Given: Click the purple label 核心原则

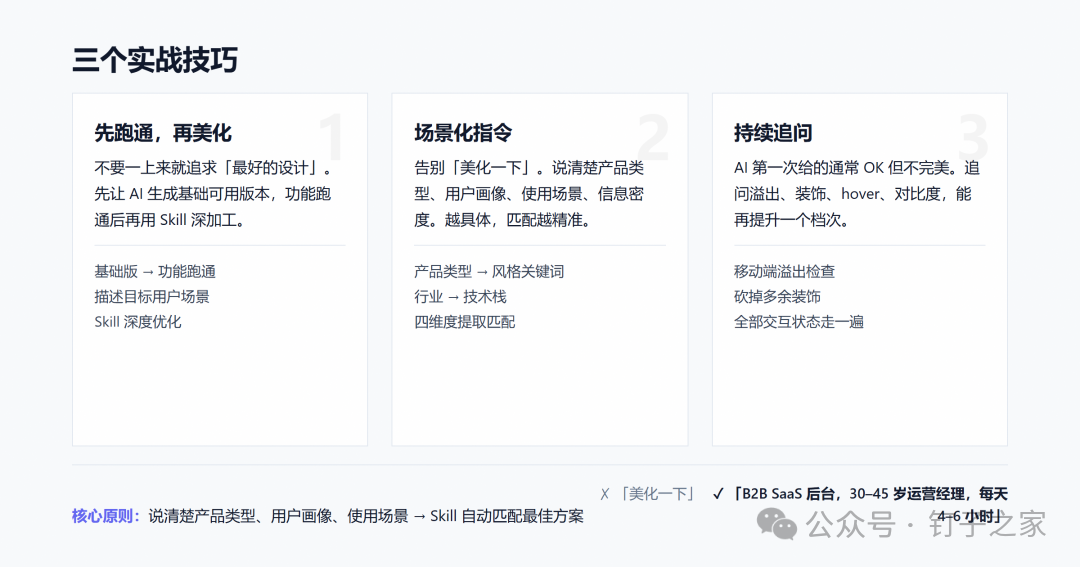Looking at the screenshot, I should click(106, 516).
